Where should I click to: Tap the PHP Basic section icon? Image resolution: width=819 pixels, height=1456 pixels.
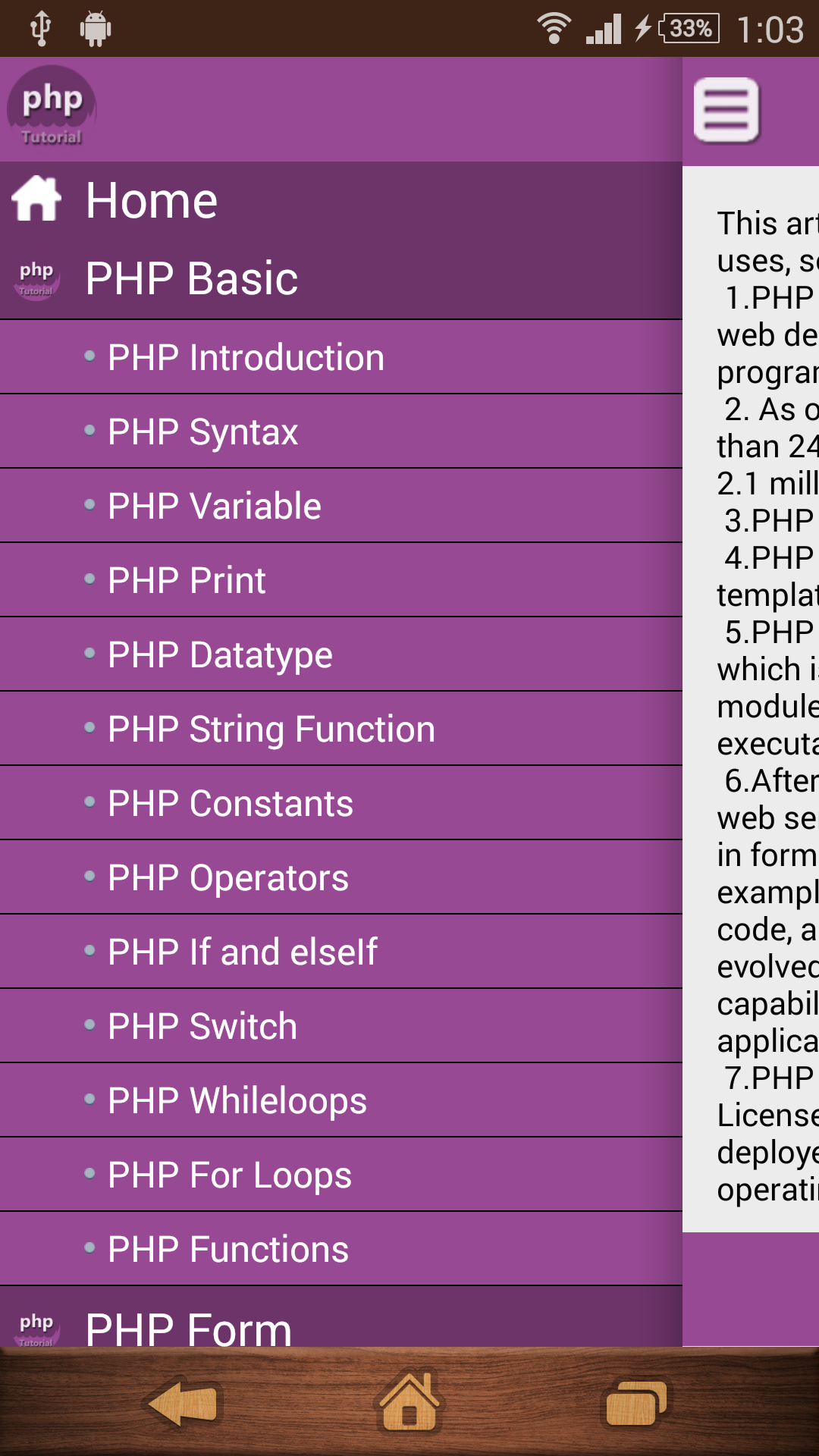[36, 279]
